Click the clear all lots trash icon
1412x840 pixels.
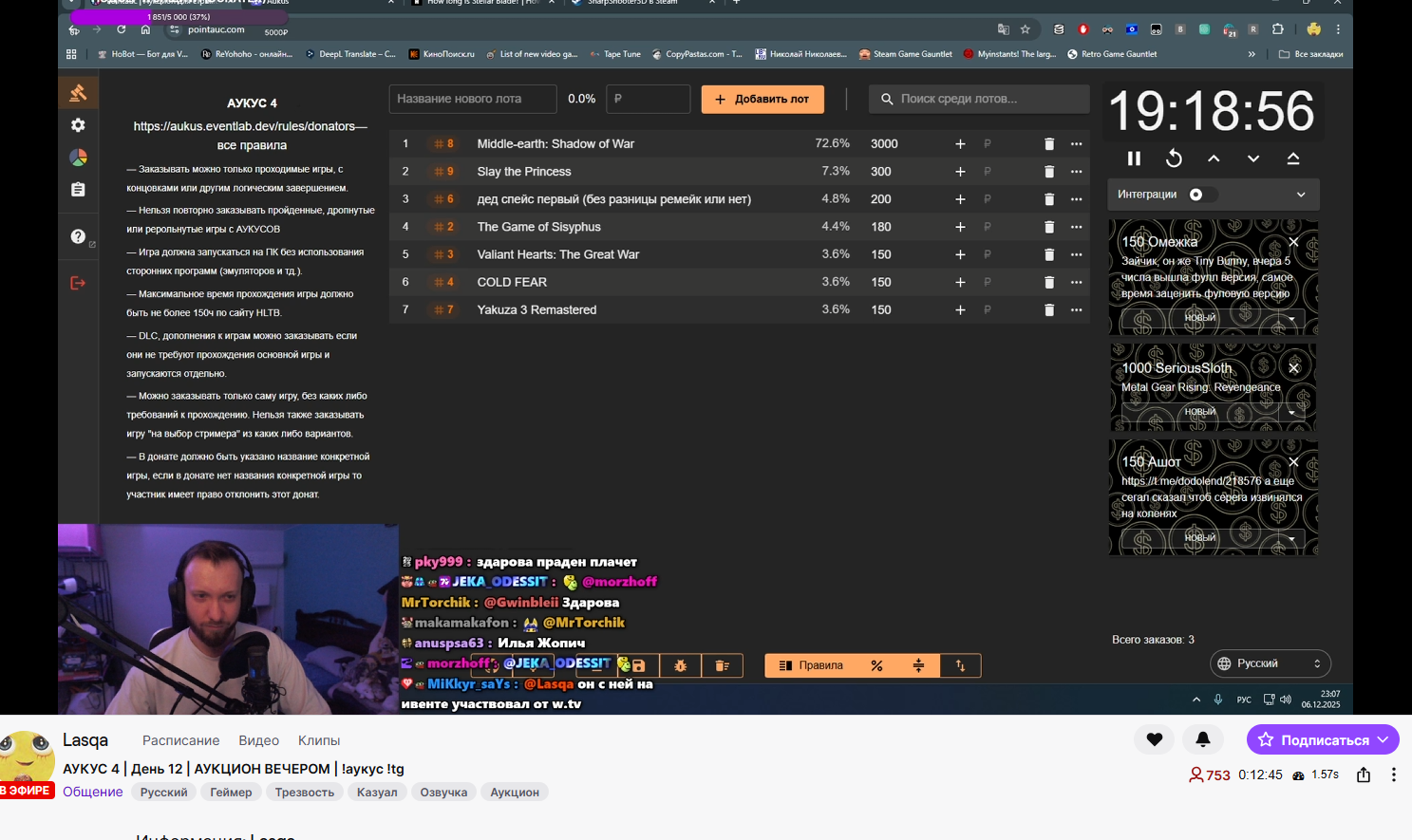722,665
